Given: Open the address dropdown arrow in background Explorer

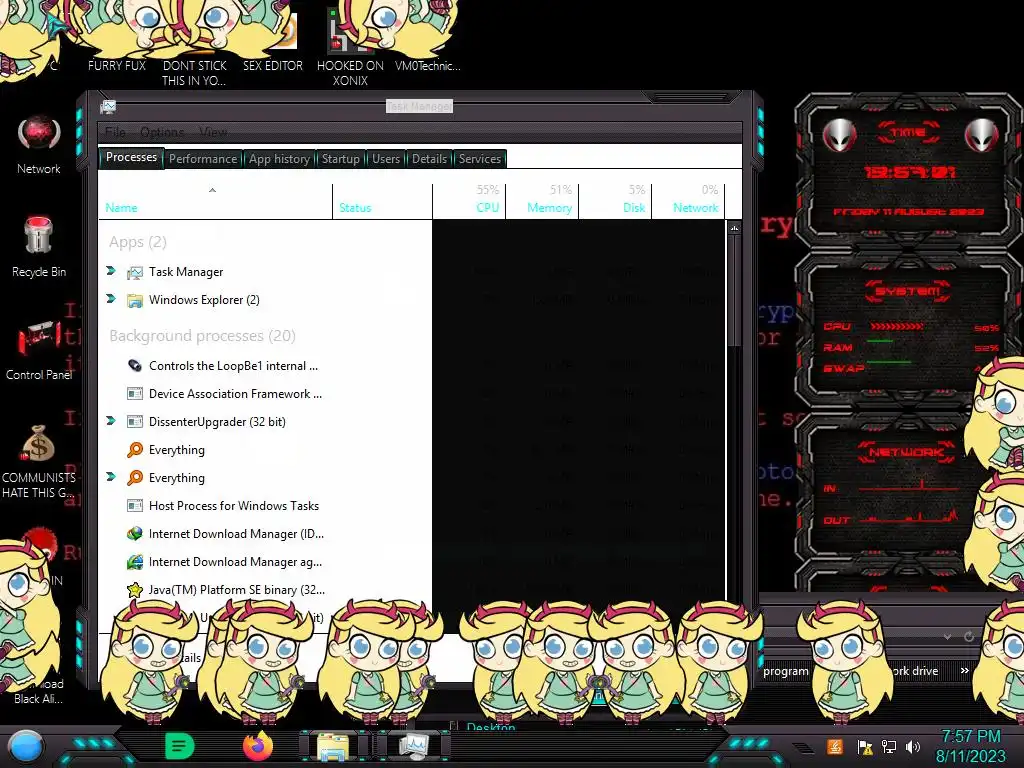Looking at the screenshot, I should 948,637.
